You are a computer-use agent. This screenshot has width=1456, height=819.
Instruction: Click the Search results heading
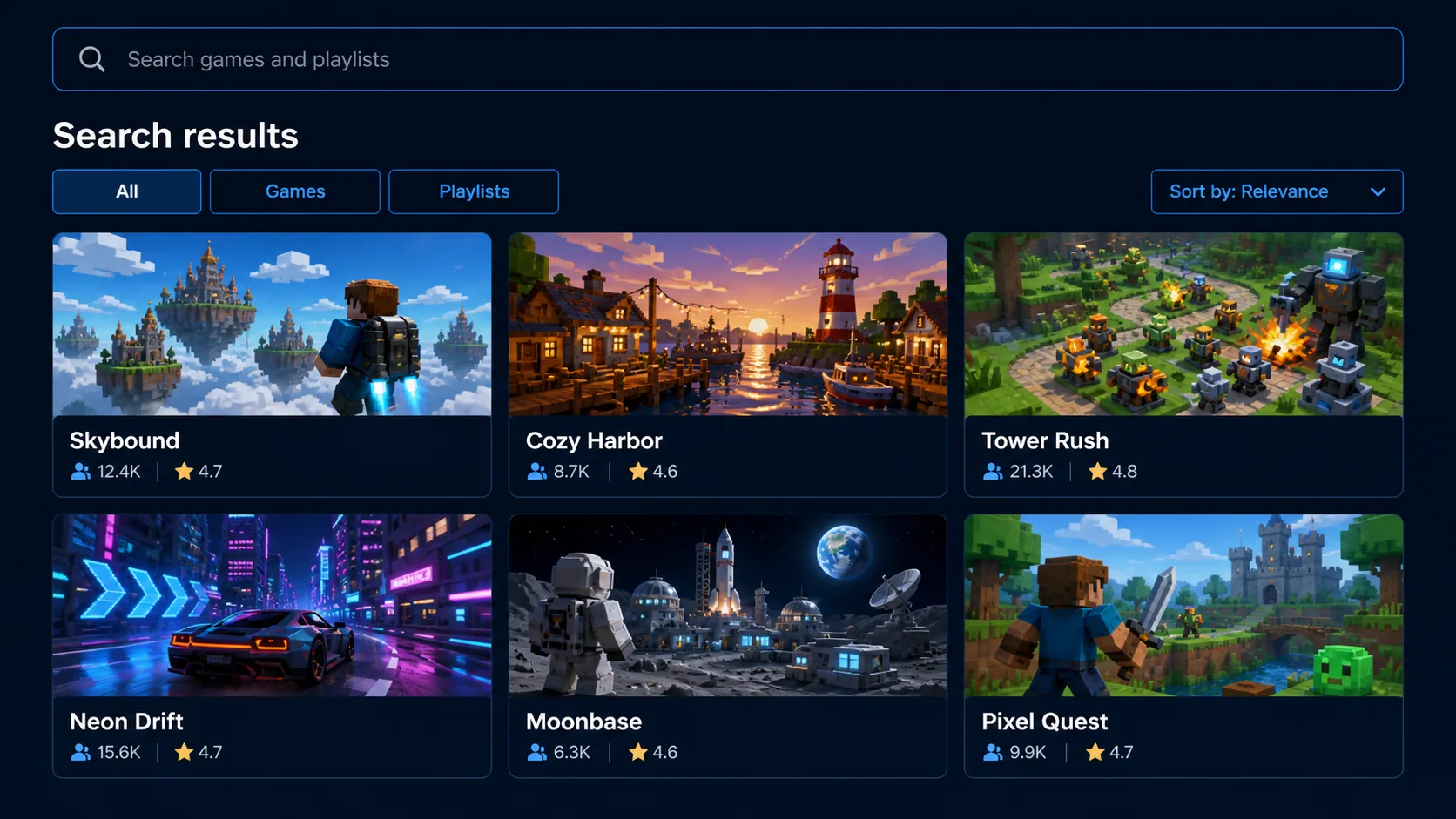pyautogui.click(x=176, y=136)
